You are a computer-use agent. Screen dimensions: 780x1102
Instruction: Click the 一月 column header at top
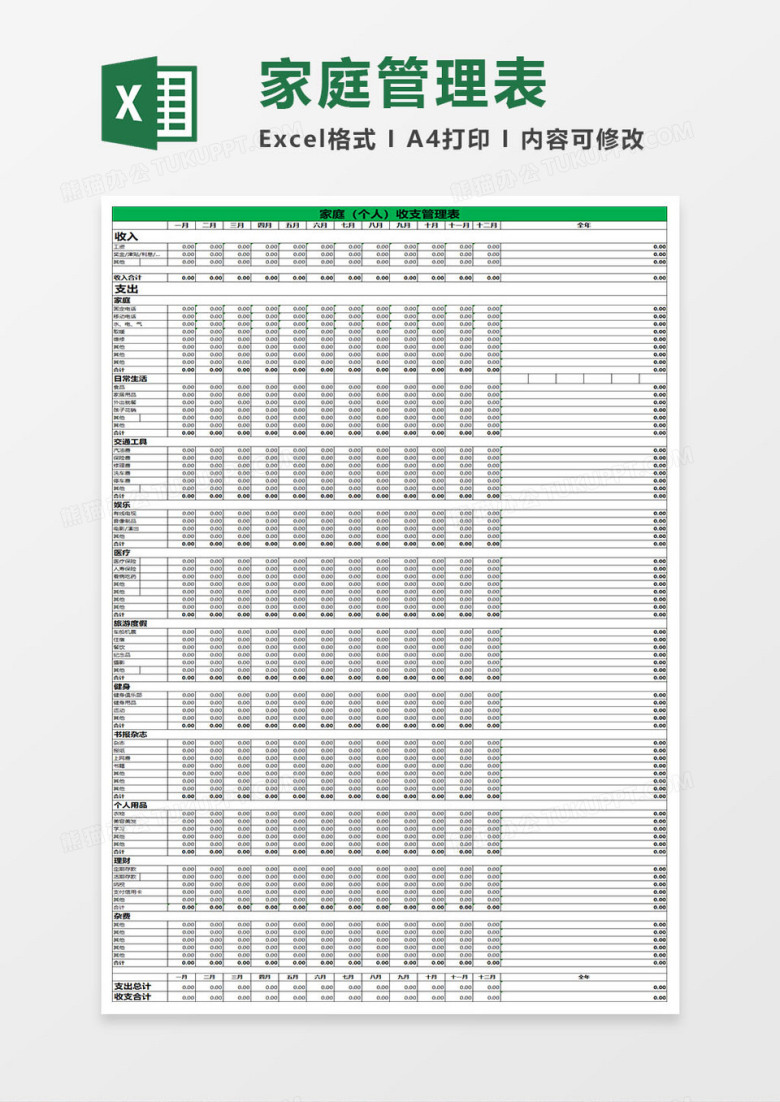coord(181,226)
